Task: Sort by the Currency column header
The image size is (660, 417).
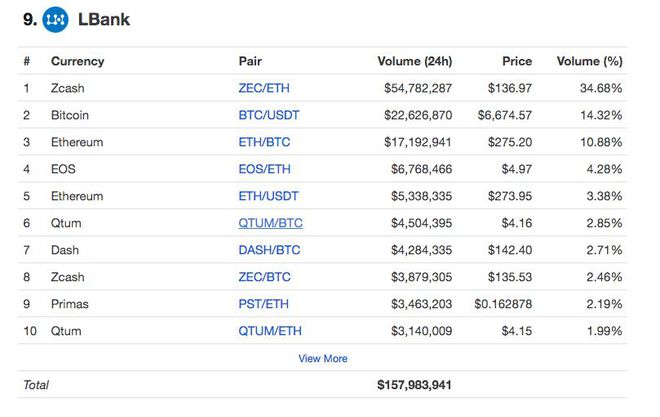Action: click(x=77, y=61)
